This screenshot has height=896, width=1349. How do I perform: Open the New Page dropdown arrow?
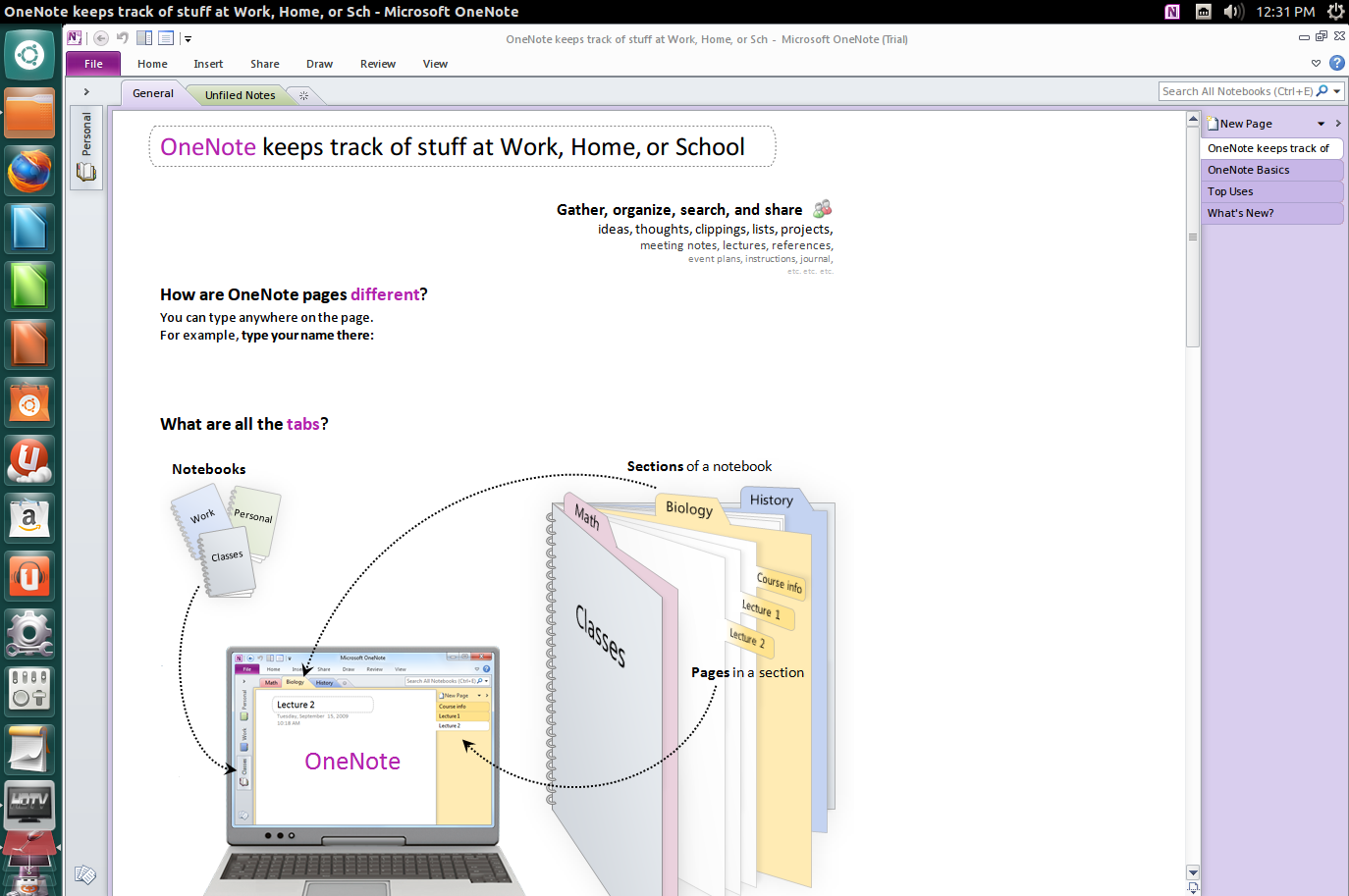pyautogui.click(x=1322, y=124)
